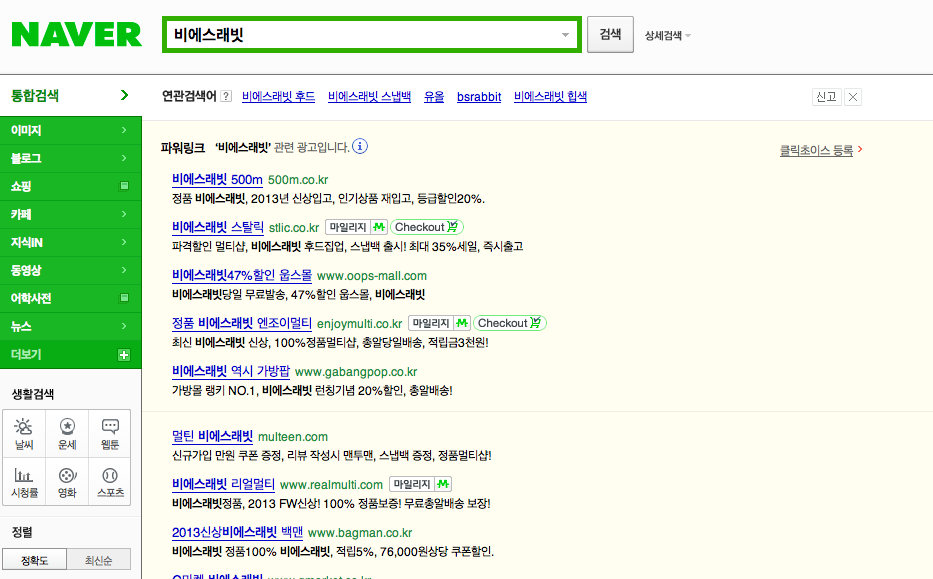Screen dimensions: 933x579
Task: Open the 정품 비에스래빗 엔조이멀티 link
Action: (x=242, y=323)
